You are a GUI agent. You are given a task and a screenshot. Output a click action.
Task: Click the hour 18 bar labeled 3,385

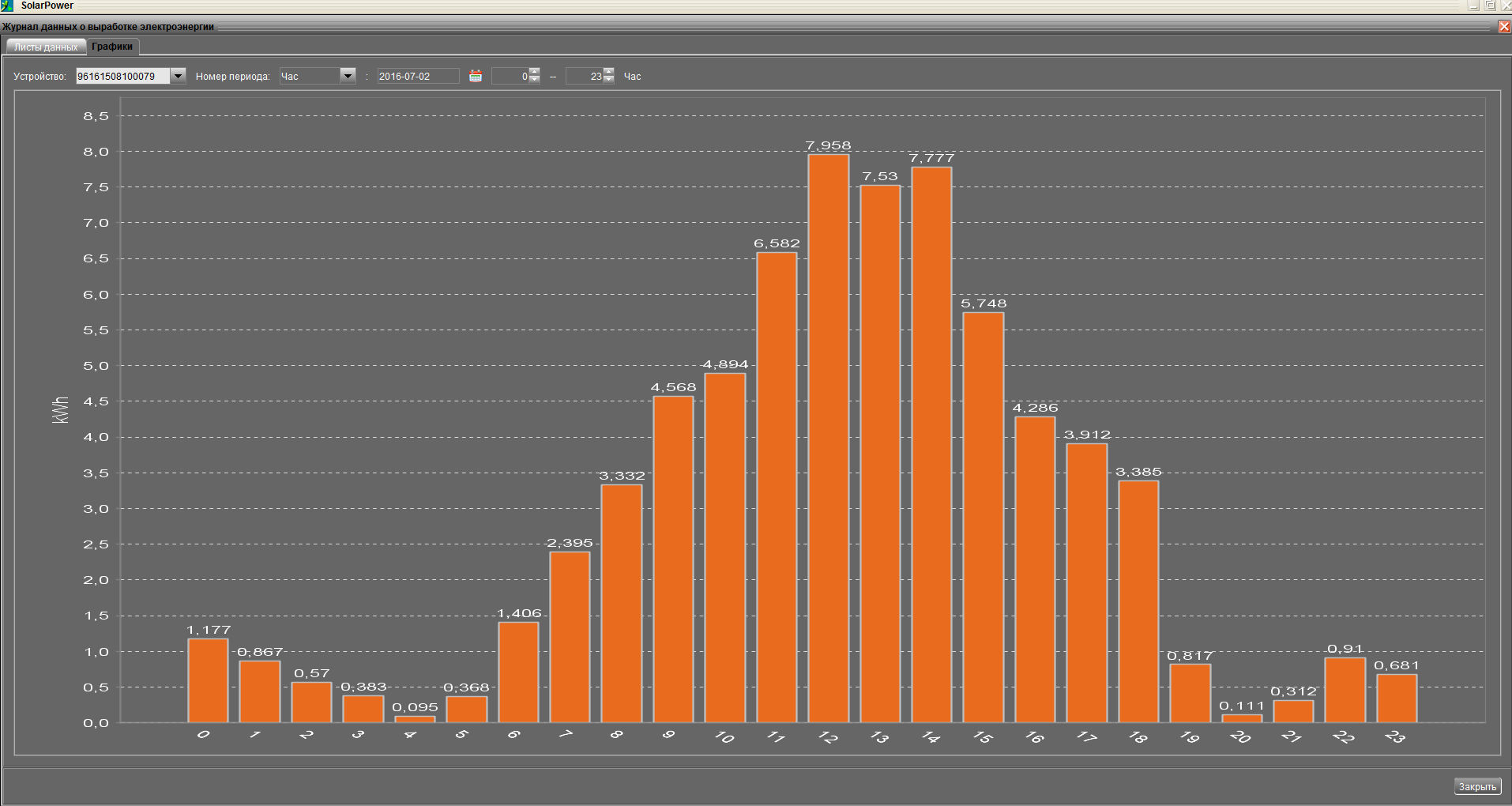point(1138,601)
